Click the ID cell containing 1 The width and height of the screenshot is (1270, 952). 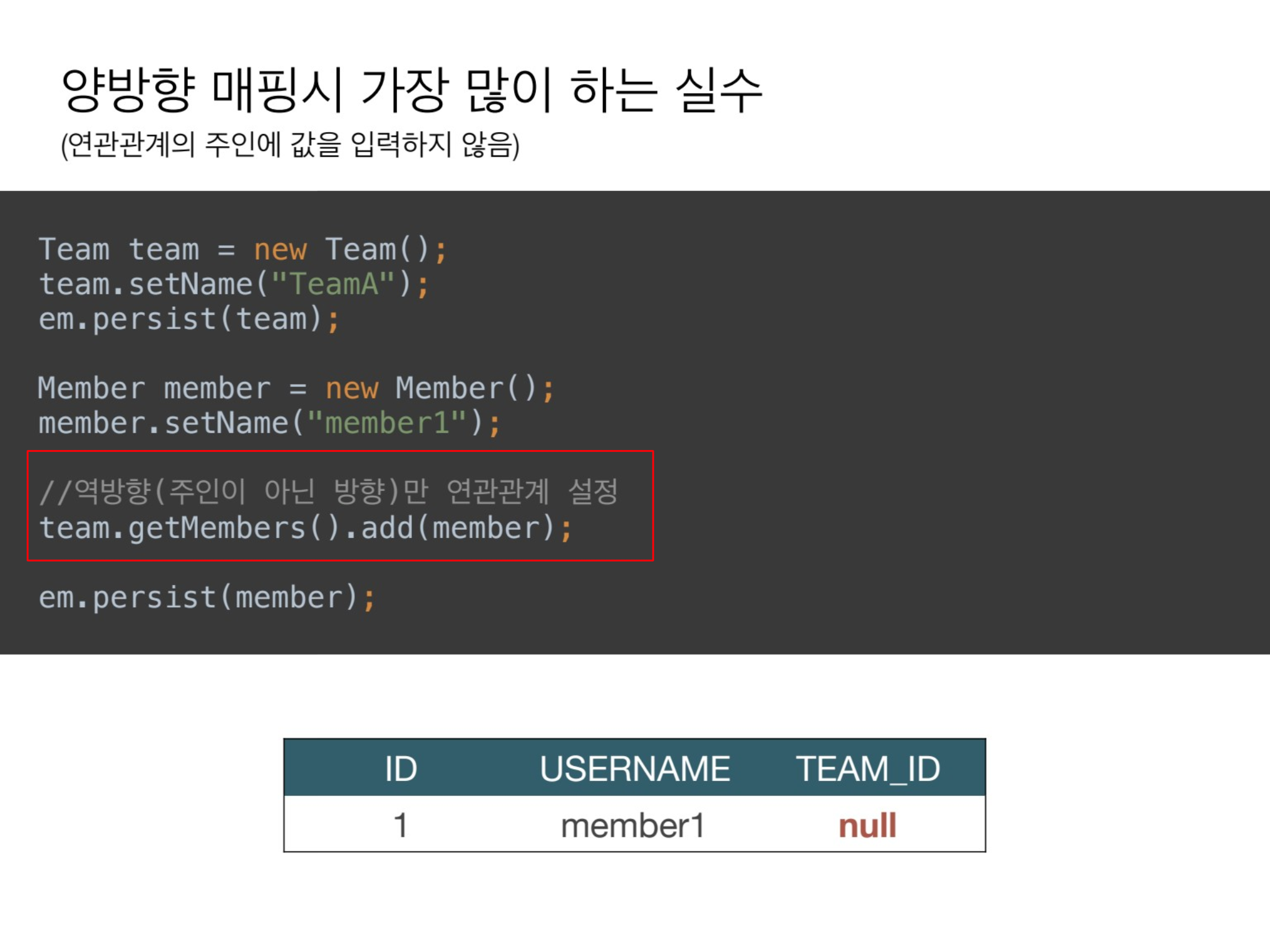pos(401,826)
